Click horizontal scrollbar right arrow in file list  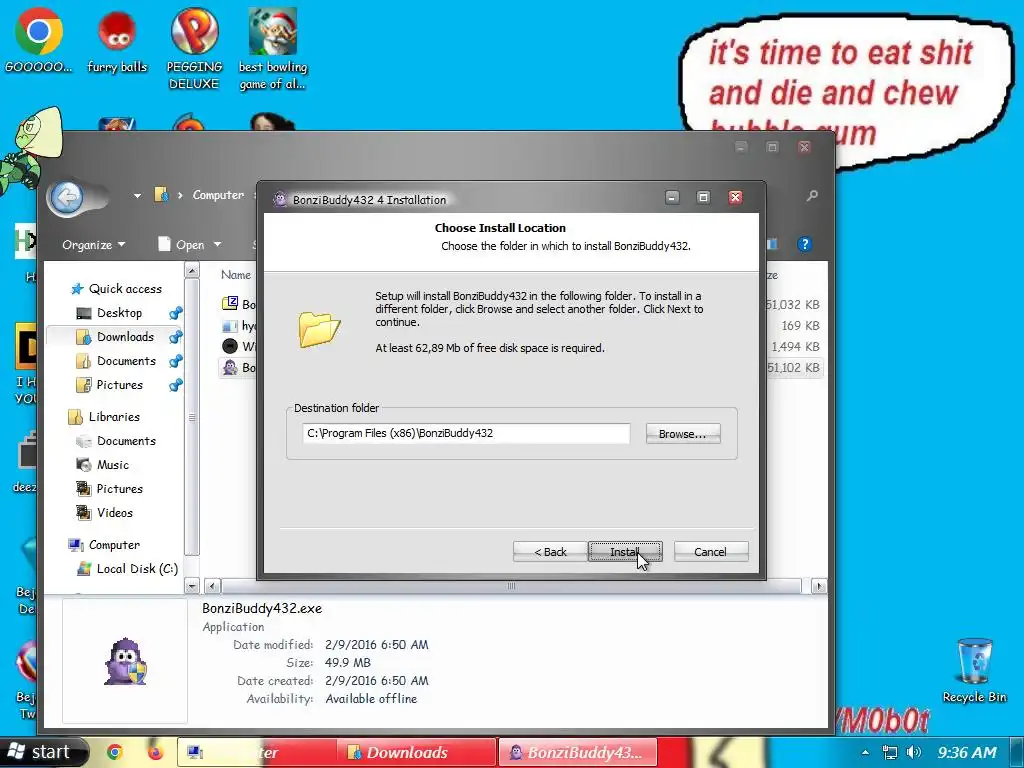tap(818, 586)
